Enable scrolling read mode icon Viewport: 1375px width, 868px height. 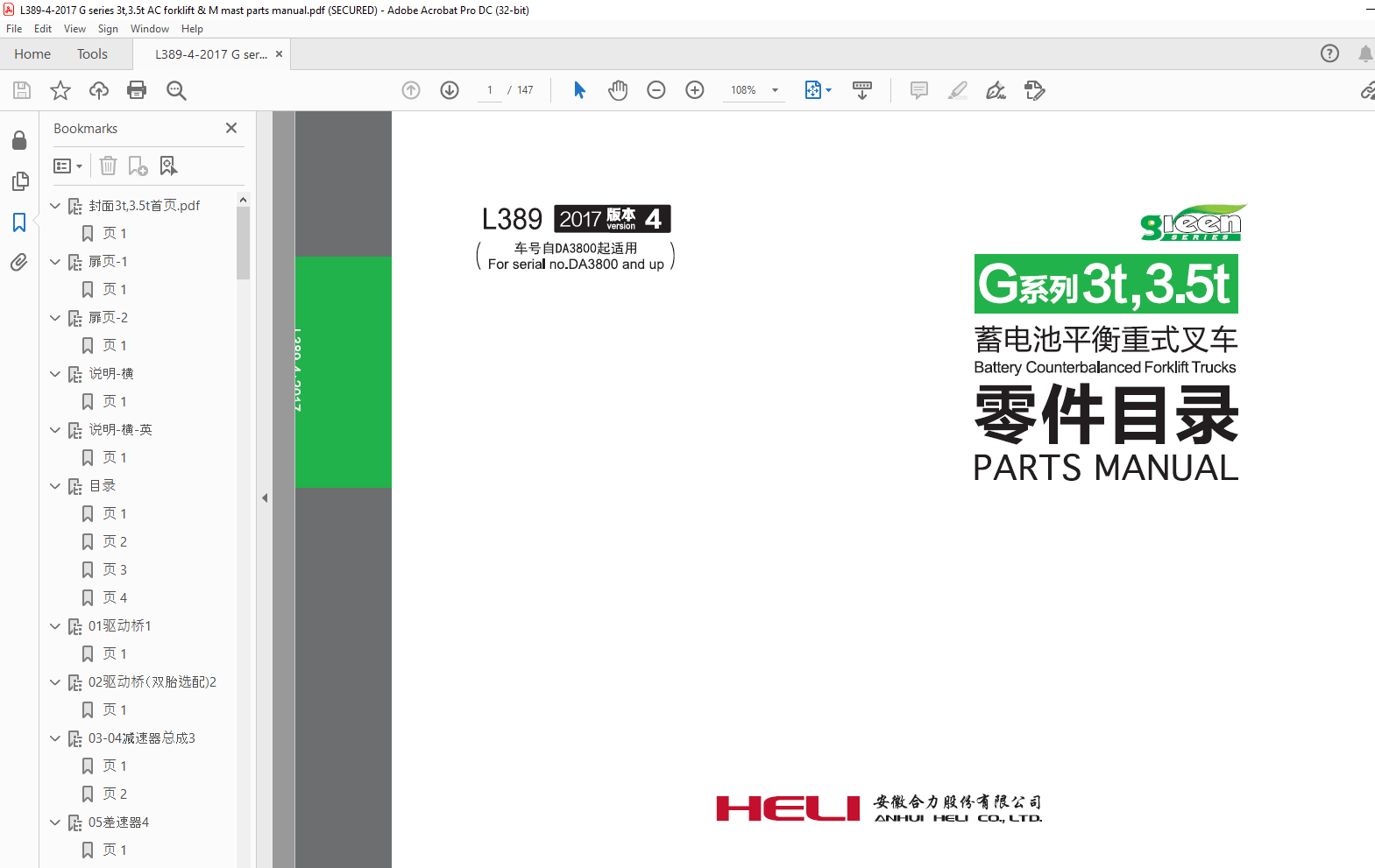pos(862,90)
